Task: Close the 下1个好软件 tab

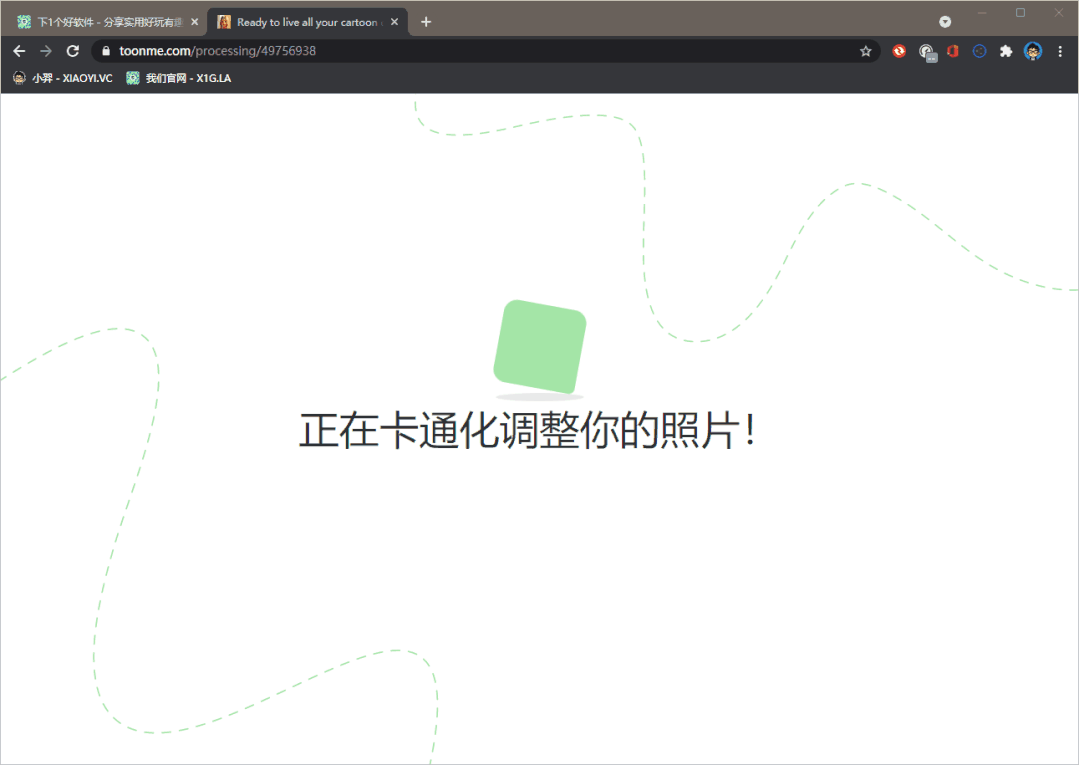Action: pyautogui.click(x=195, y=22)
